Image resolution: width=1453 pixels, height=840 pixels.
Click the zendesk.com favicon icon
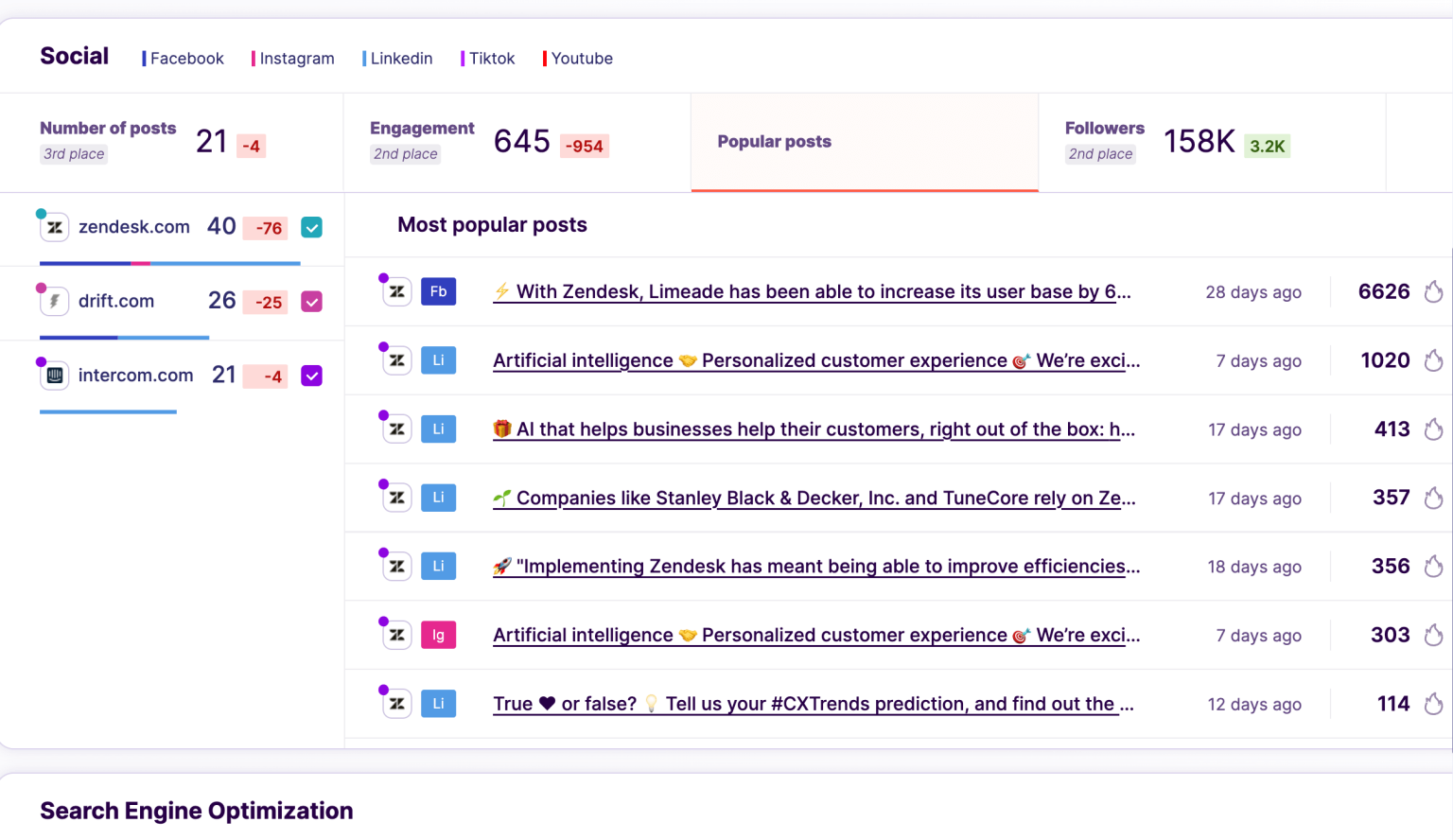click(x=54, y=227)
